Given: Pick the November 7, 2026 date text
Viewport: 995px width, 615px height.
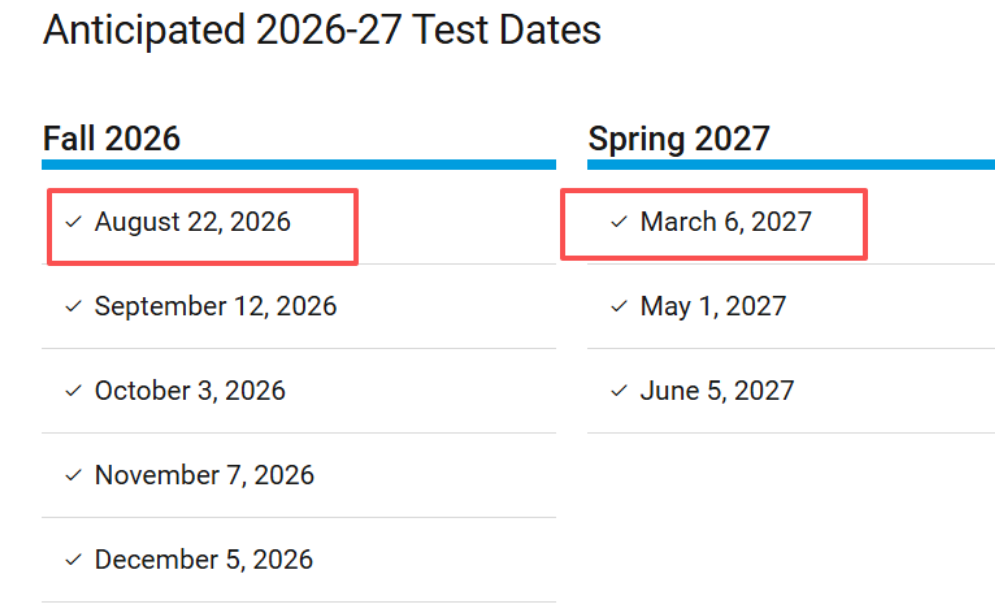Looking at the screenshot, I should click(204, 475).
